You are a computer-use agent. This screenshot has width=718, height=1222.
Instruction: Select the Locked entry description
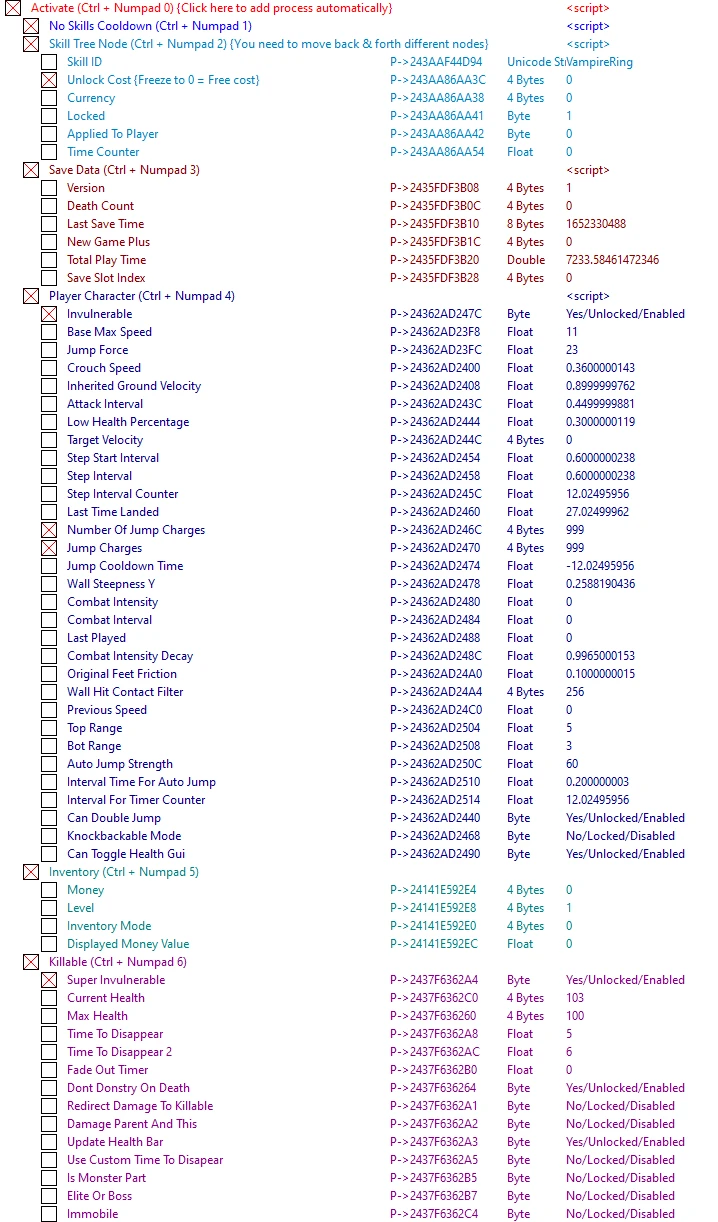(x=86, y=116)
